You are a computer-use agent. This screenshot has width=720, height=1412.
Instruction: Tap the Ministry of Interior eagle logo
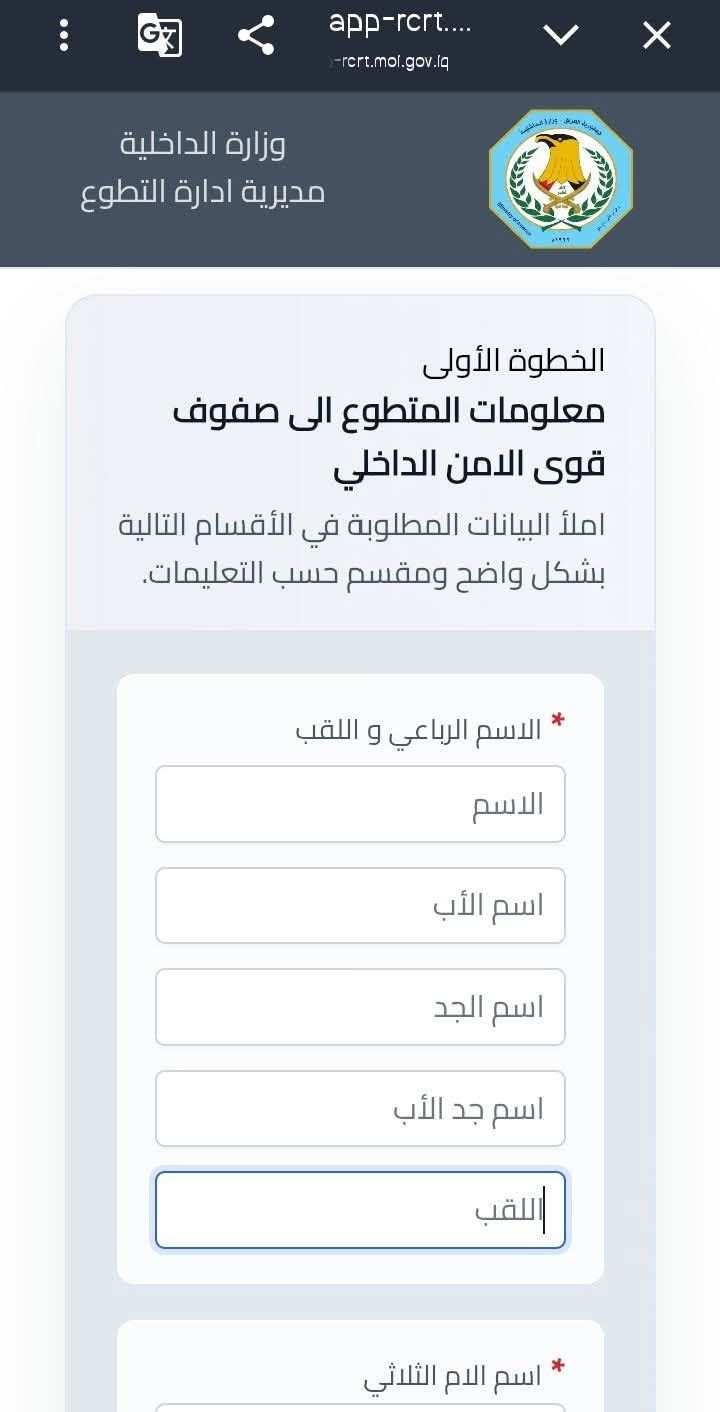click(x=560, y=179)
